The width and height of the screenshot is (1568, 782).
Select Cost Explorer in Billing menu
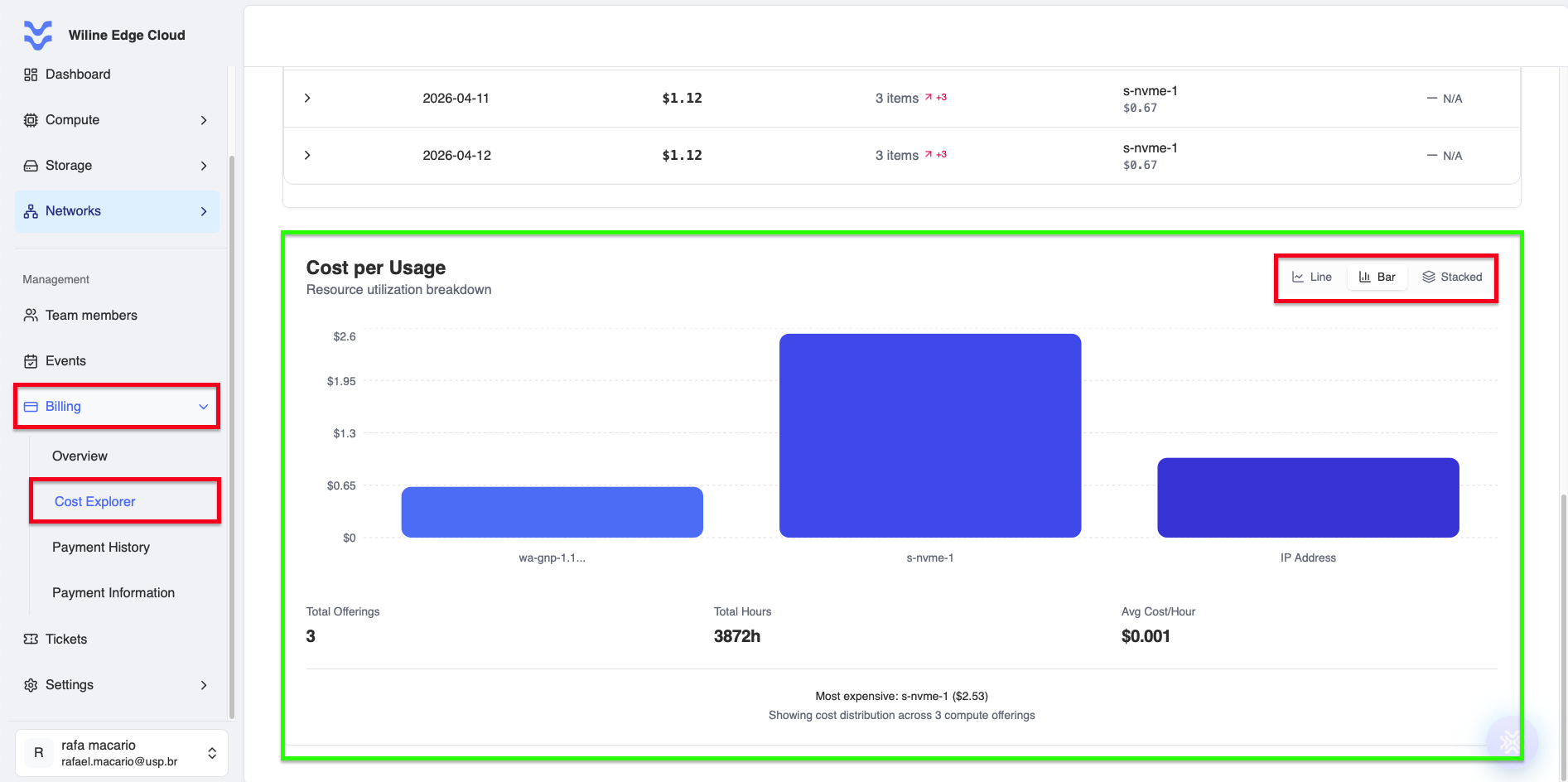[x=94, y=502]
